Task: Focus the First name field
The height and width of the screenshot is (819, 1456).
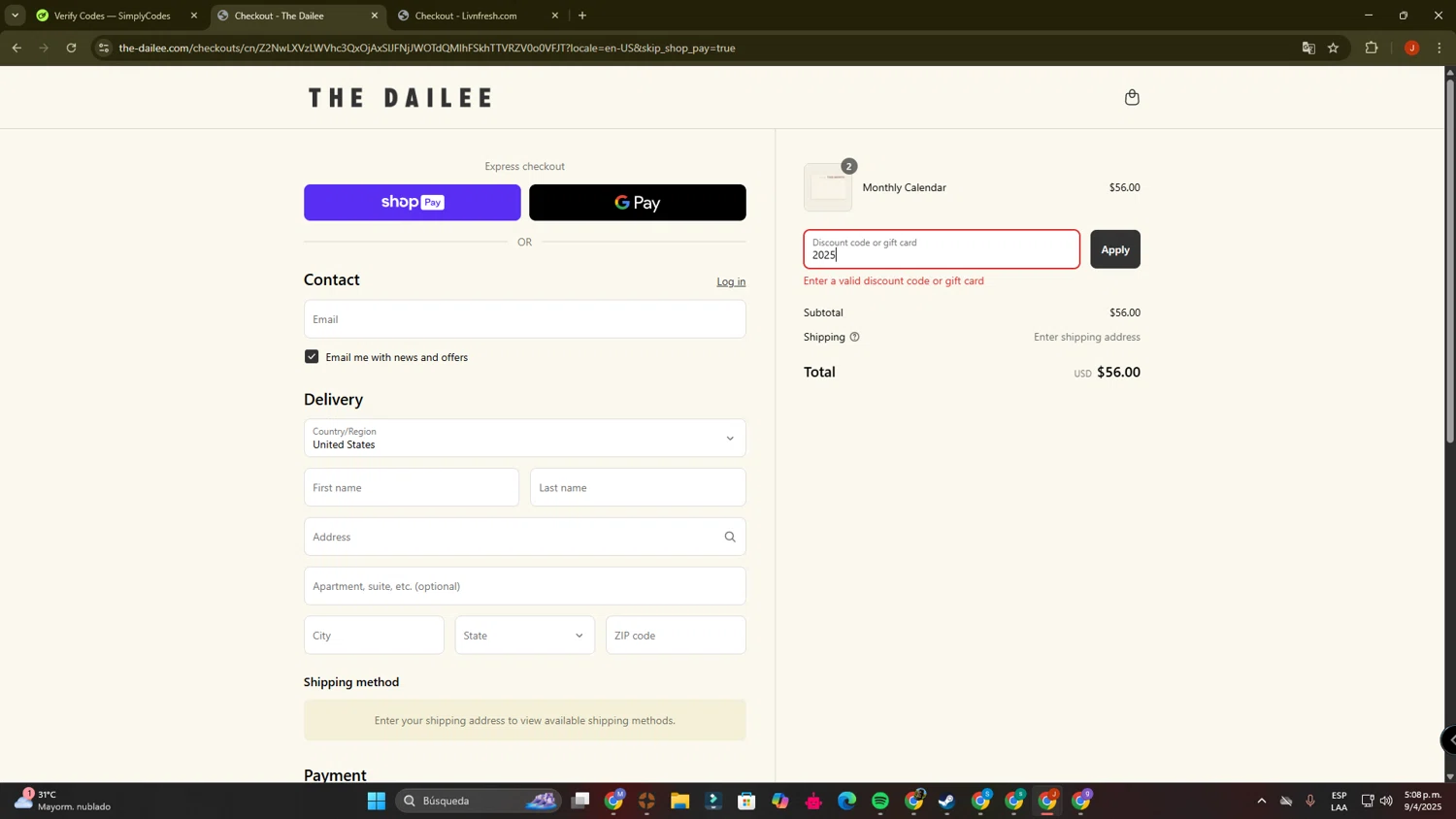Action: pos(412,487)
